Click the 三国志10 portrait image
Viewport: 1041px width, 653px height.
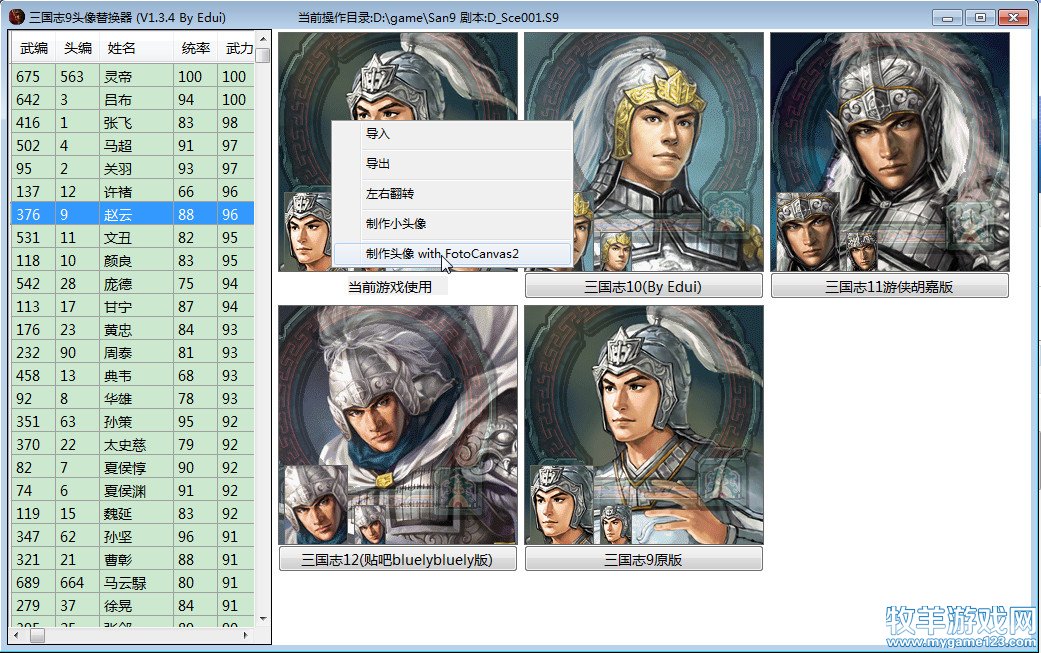(x=643, y=151)
